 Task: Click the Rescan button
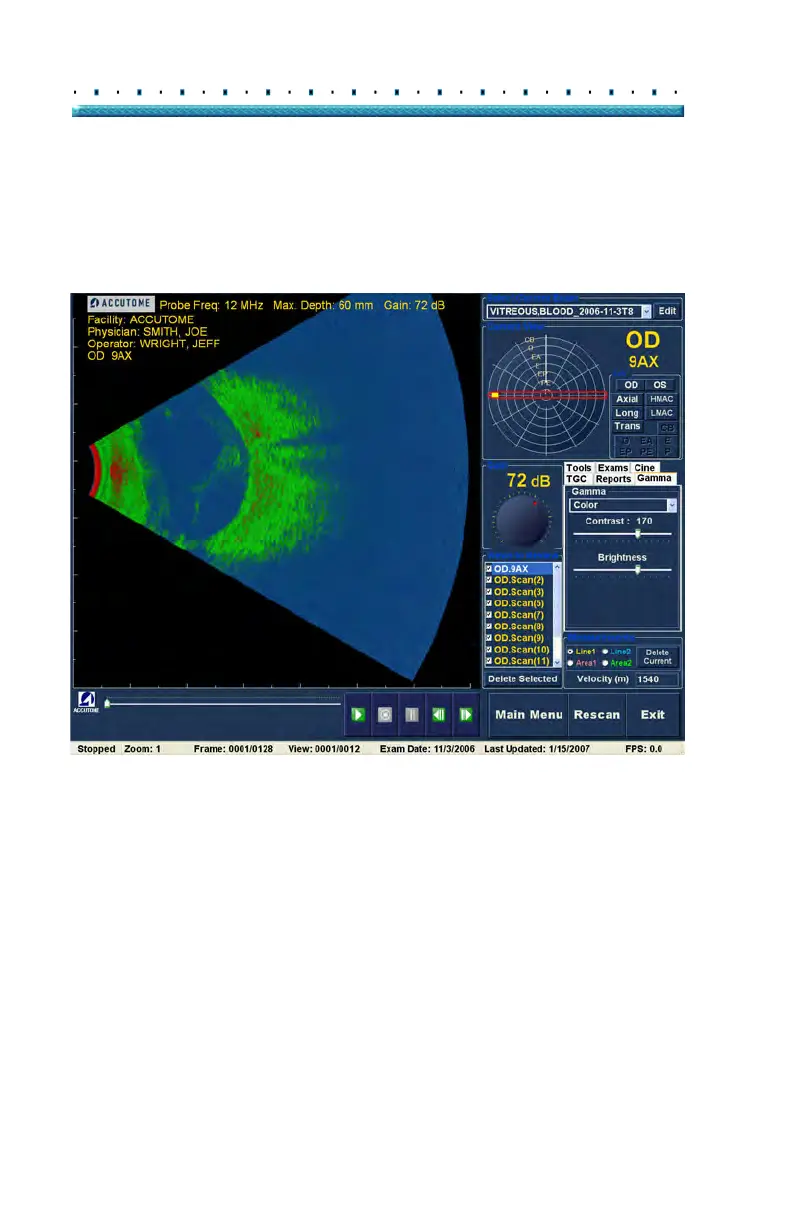click(597, 715)
